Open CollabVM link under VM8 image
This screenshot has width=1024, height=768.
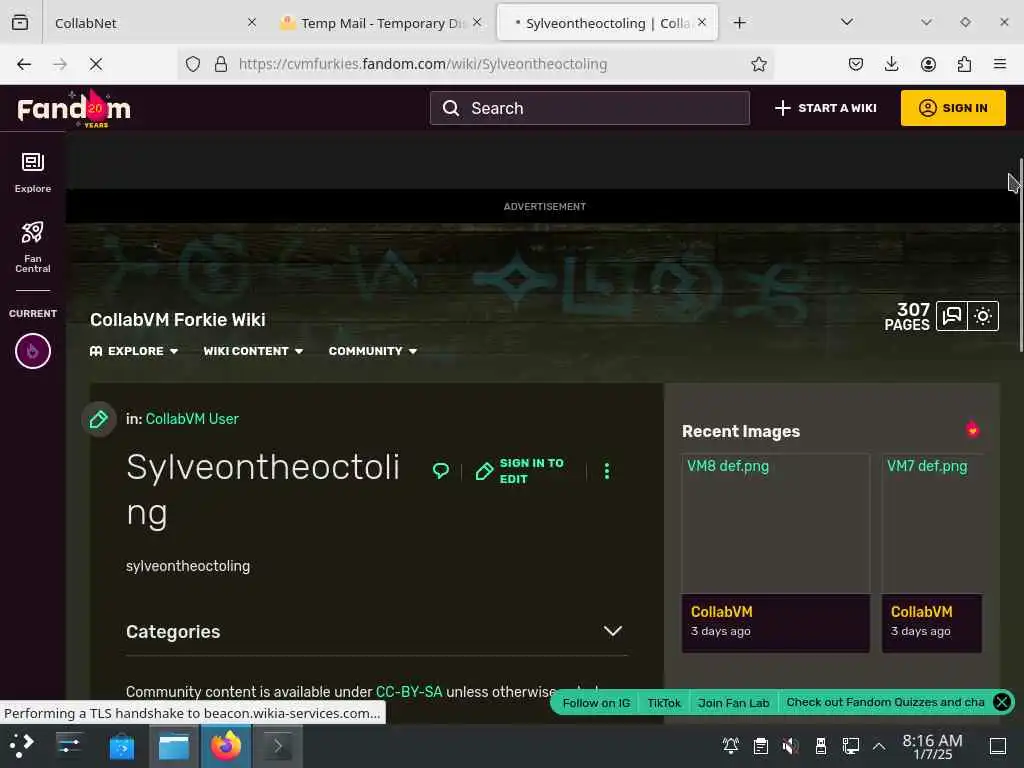click(x=722, y=612)
